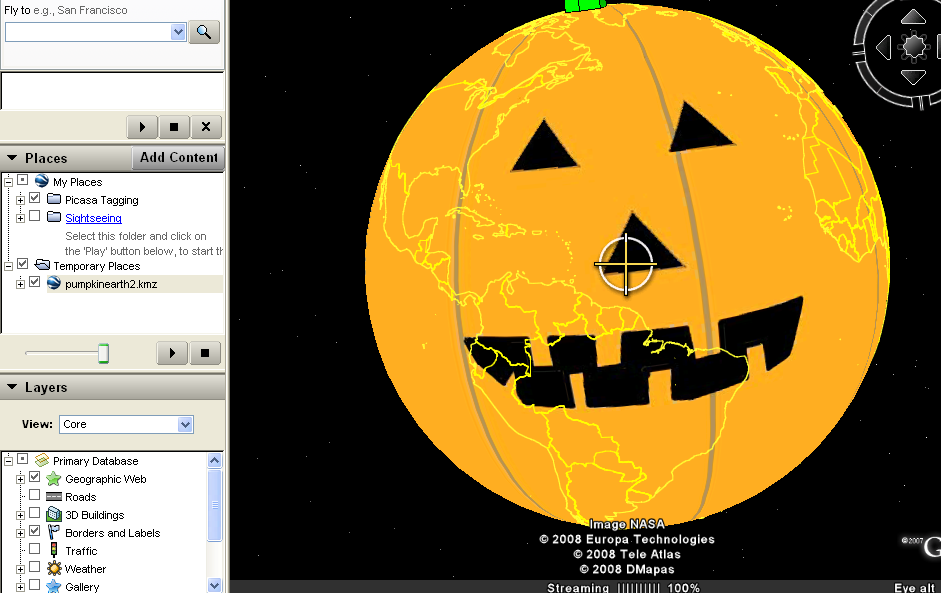The image size is (941, 593).
Task: Pan left with navigation compass arrow
Action: pyautogui.click(x=883, y=47)
